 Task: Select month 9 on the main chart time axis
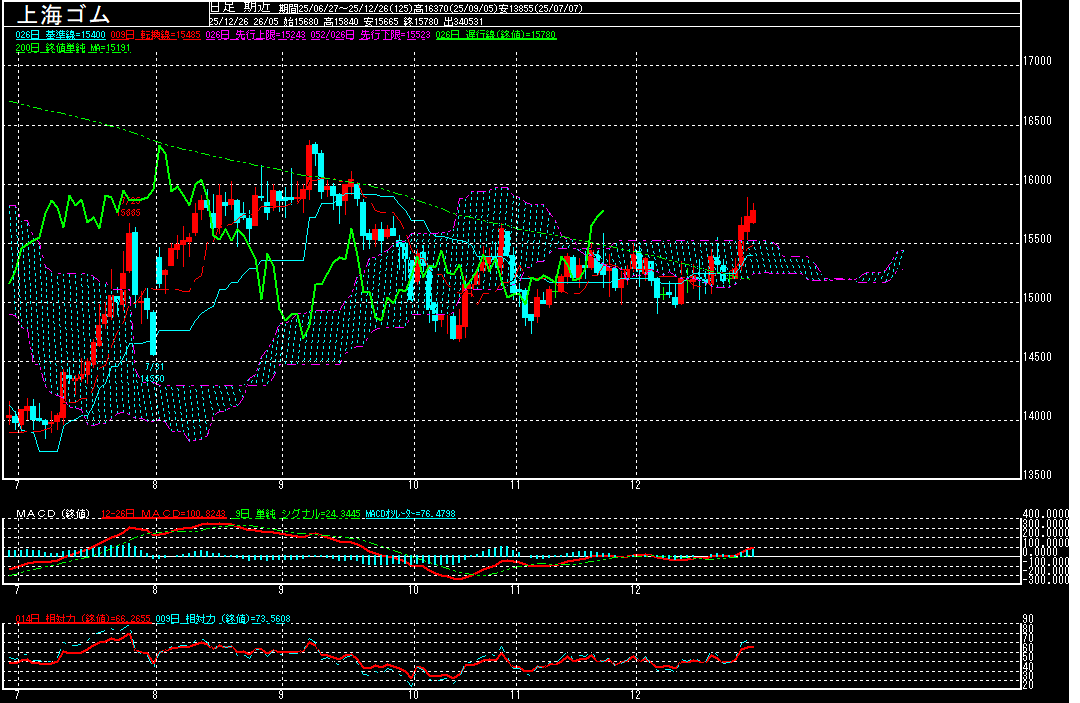[282, 485]
